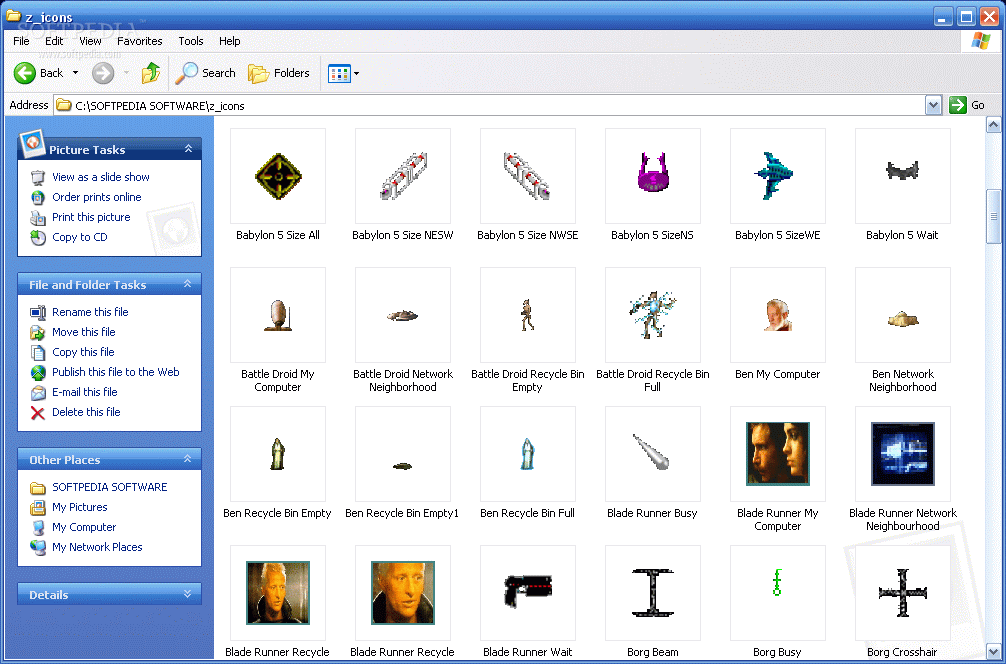Open the Babylon 5 Size All icon
This screenshot has height=664, width=1006.
point(277,177)
